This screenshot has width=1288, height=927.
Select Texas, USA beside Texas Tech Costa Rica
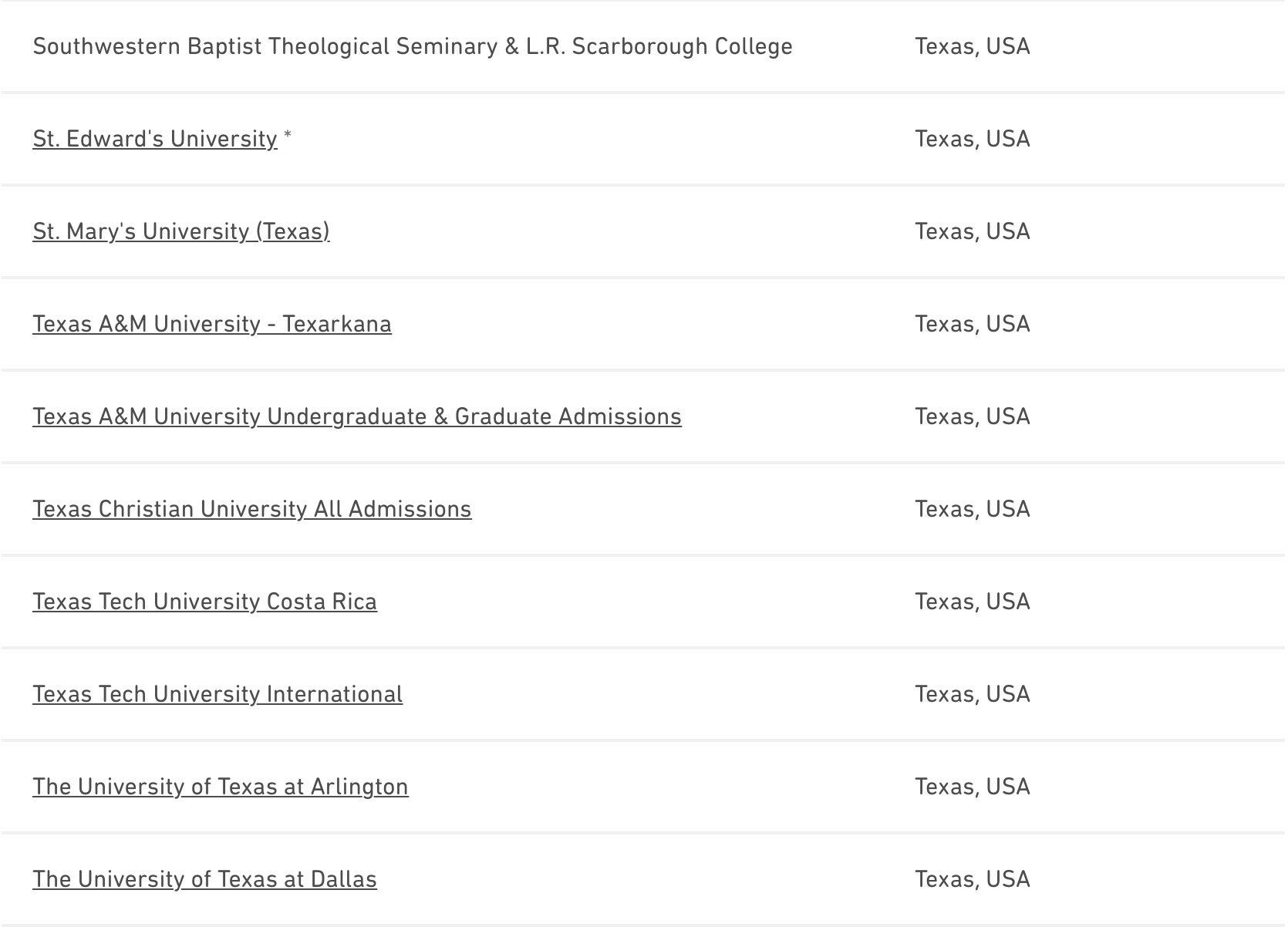pyautogui.click(x=972, y=602)
